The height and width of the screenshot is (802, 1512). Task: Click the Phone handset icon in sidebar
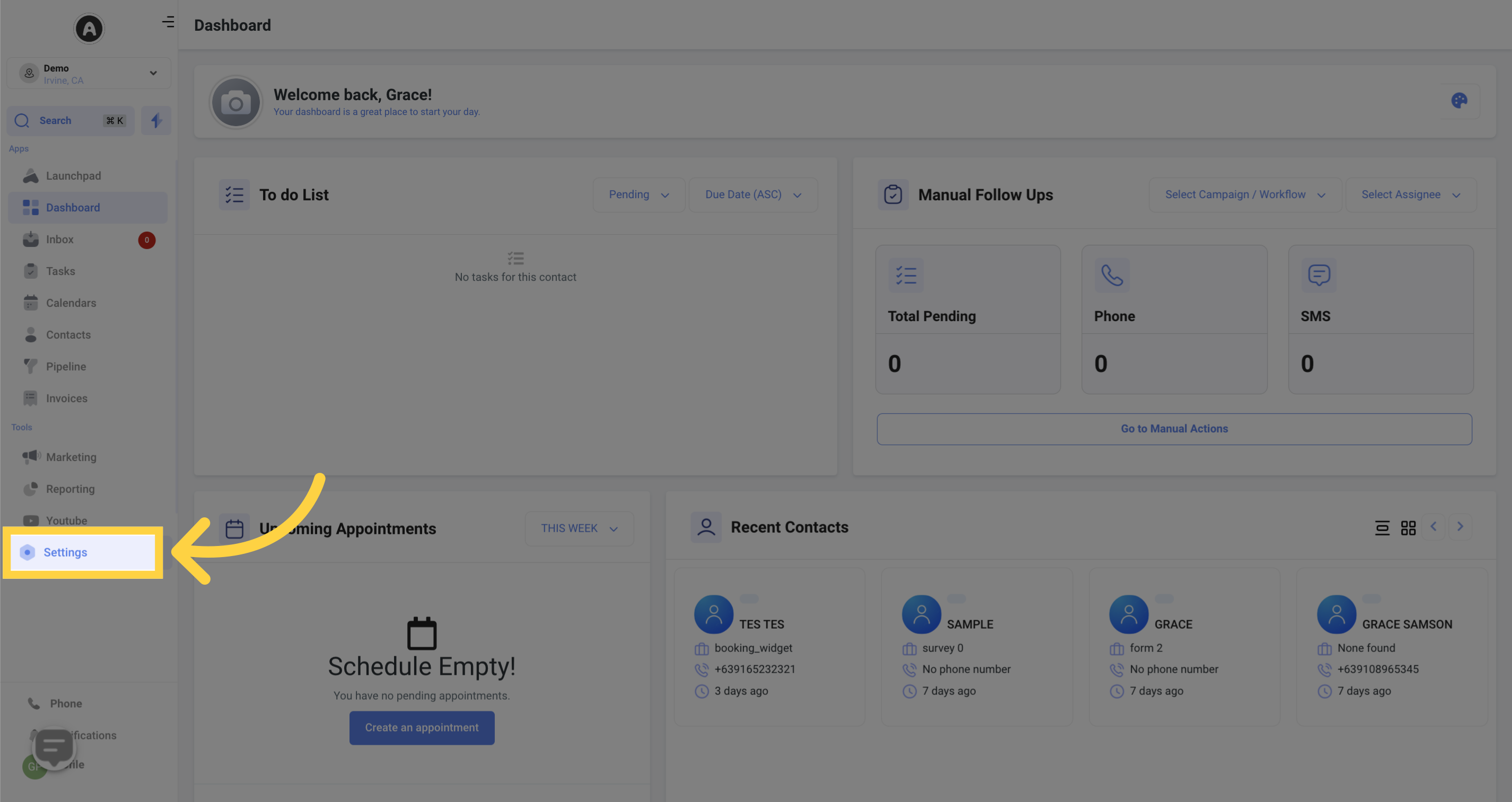tap(34, 703)
